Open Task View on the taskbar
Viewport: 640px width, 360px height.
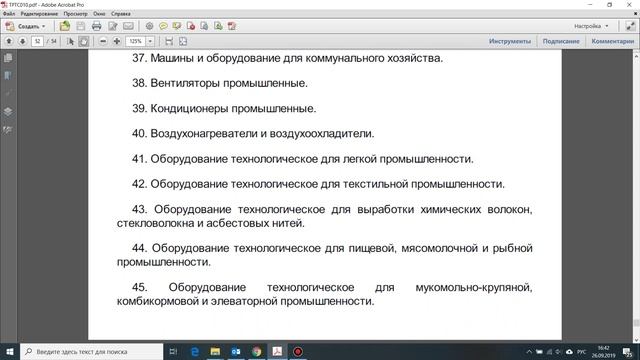click(173, 351)
